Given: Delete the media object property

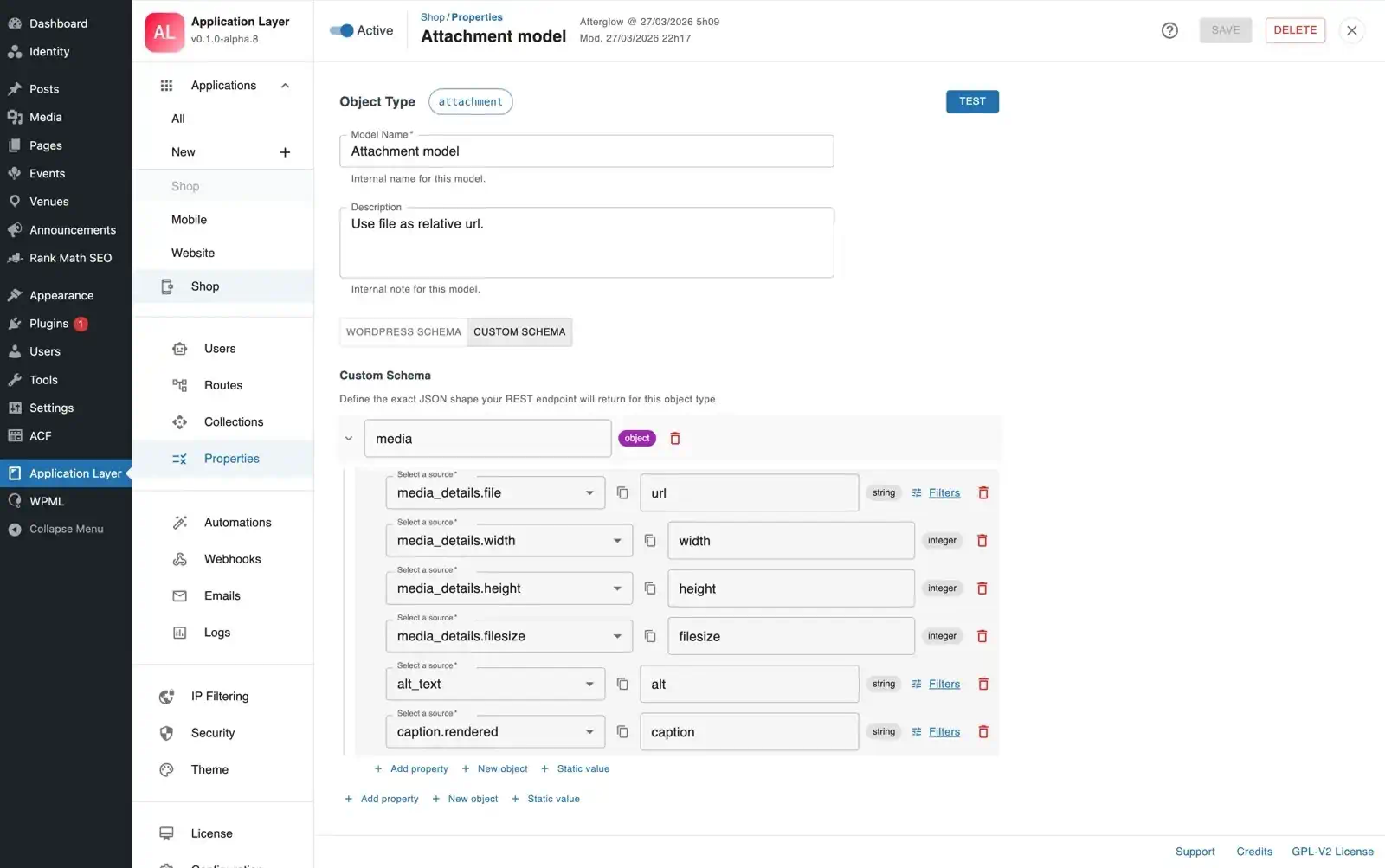Looking at the screenshot, I should (675, 438).
